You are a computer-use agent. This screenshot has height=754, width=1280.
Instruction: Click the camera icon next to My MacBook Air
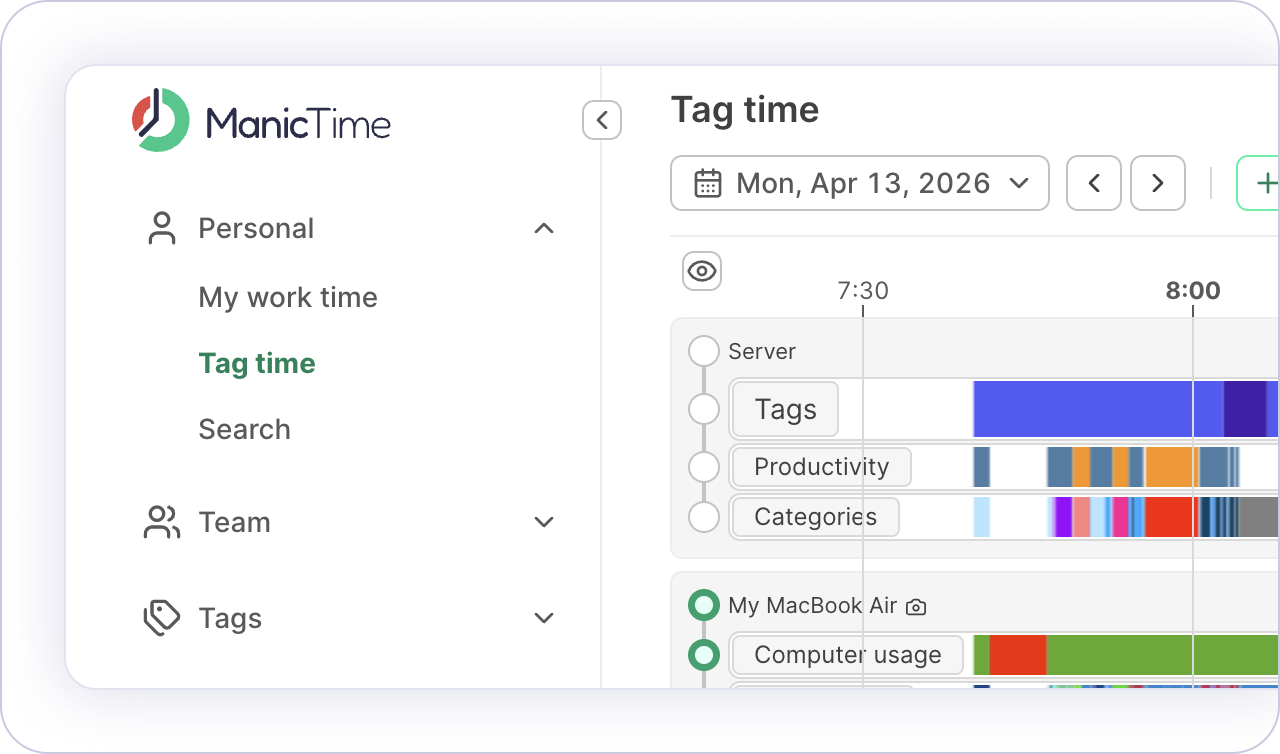pos(916,606)
